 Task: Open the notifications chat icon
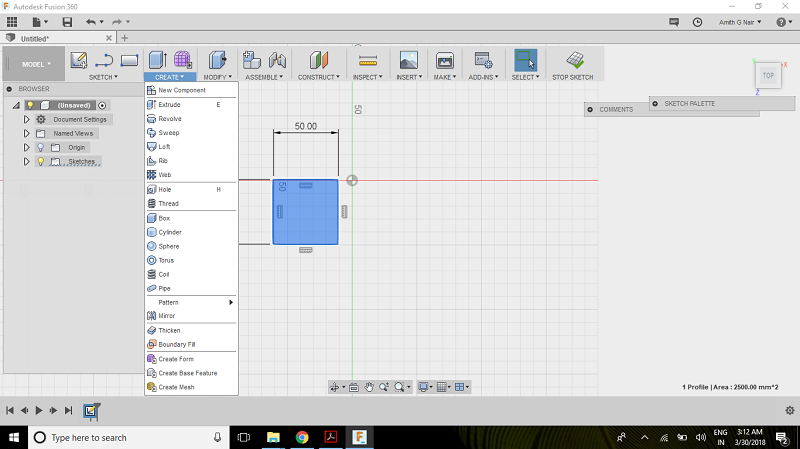674,22
